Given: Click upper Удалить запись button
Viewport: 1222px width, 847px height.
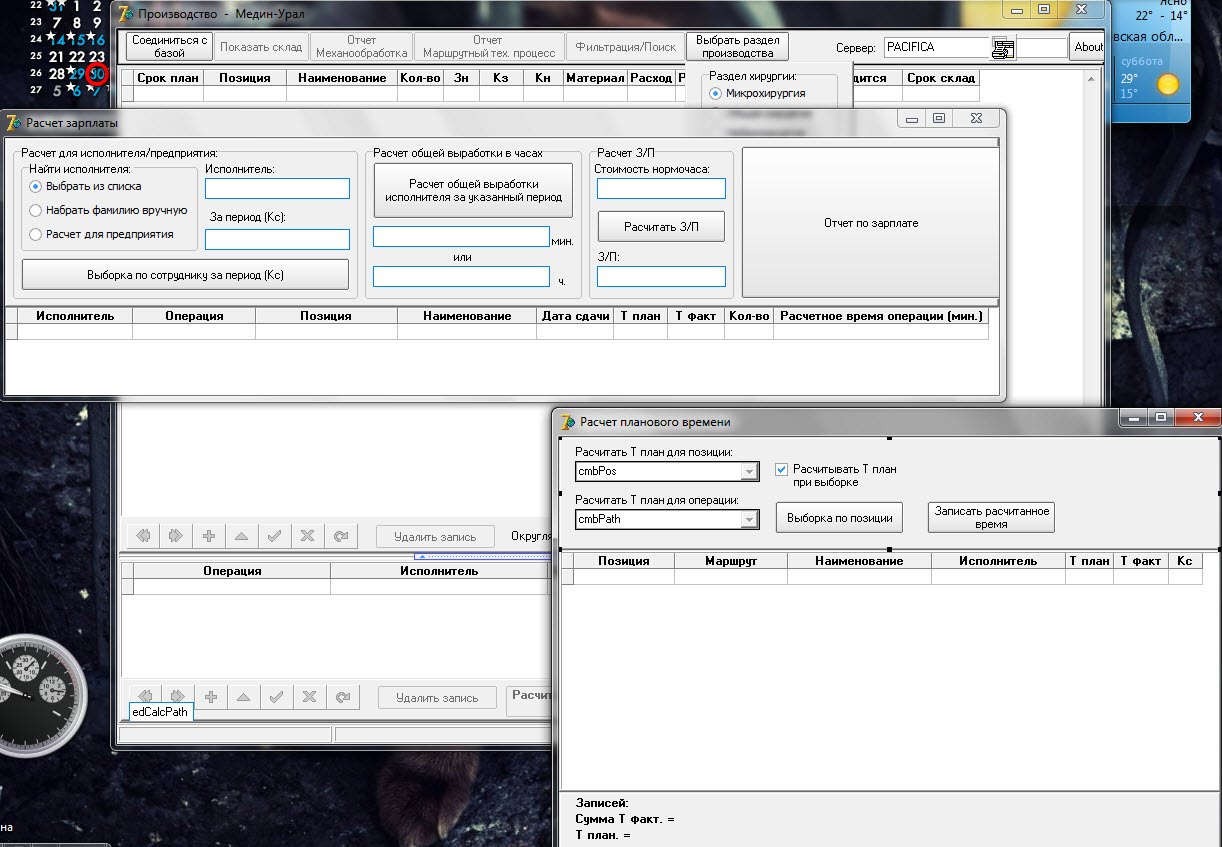Looking at the screenshot, I should (434, 536).
